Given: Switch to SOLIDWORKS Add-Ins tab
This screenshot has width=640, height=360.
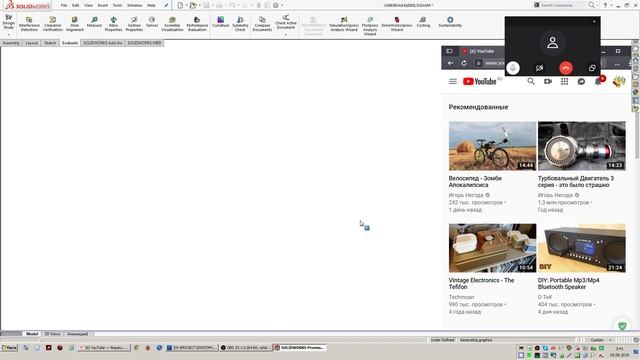Looking at the screenshot, I should 102,43.
